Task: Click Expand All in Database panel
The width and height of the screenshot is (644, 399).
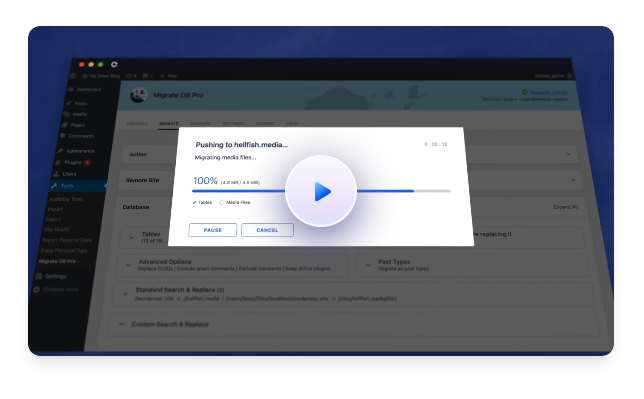Action: 566,207
